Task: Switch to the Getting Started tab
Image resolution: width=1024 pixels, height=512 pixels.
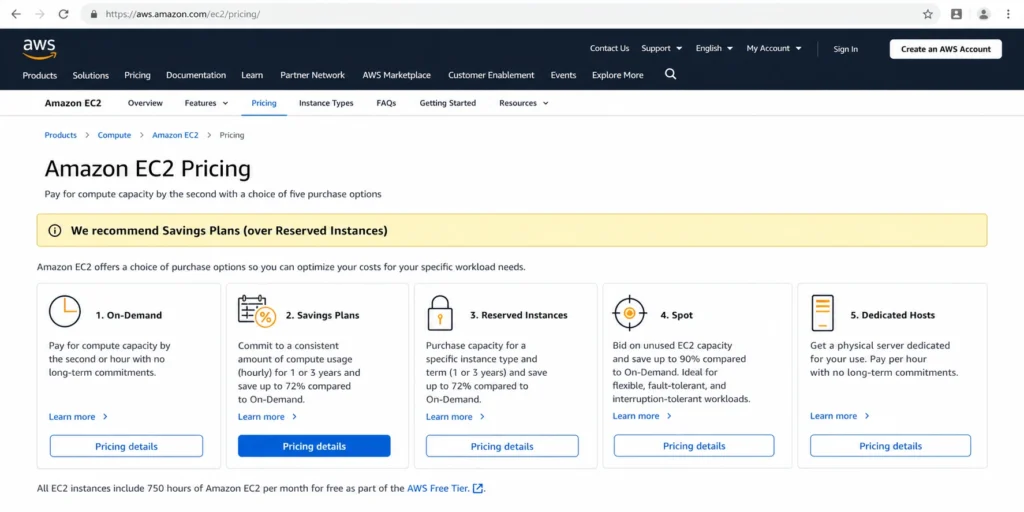Action: pyautogui.click(x=447, y=103)
